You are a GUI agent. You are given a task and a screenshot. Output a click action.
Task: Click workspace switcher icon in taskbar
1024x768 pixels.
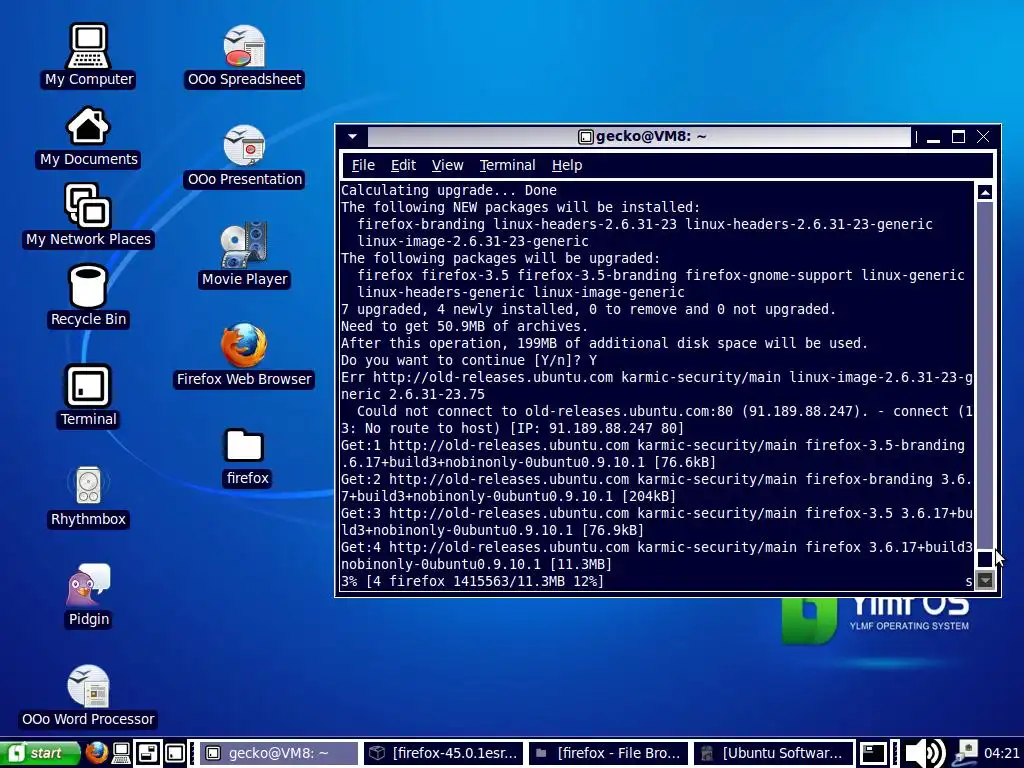click(x=872, y=753)
